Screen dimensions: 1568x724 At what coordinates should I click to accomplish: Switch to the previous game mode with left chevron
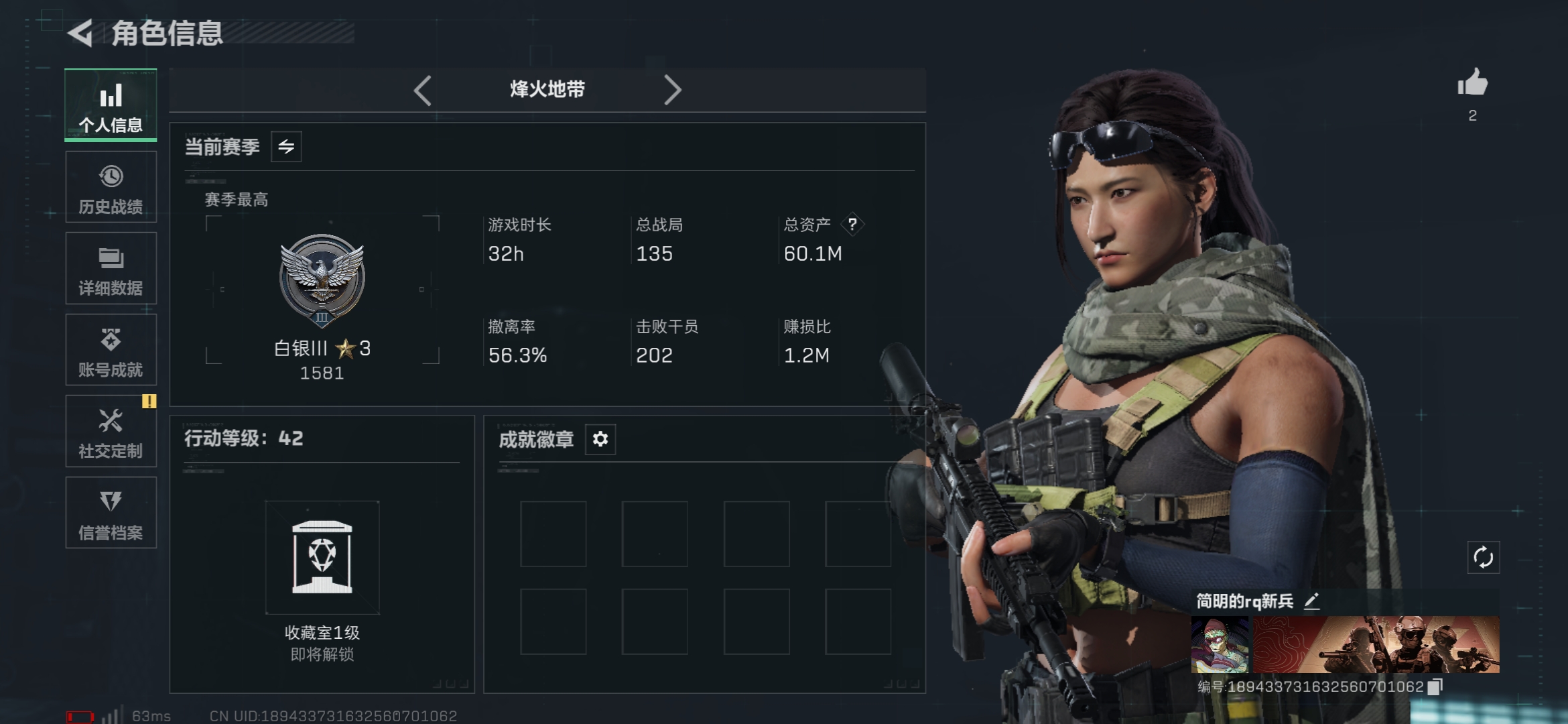pyautogui.click(x=423, y=90)
